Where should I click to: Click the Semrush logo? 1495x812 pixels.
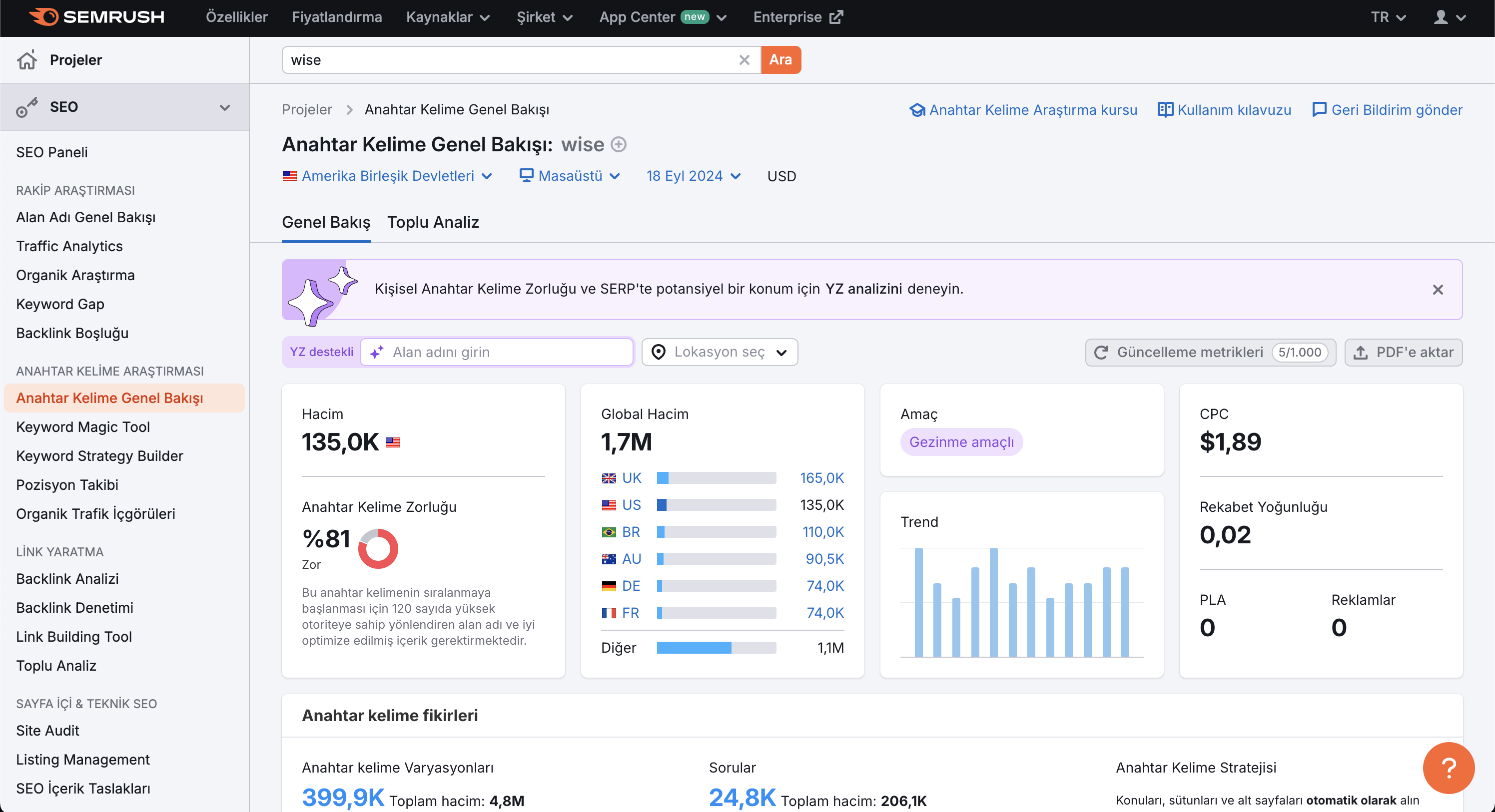pyautogui.click(x=96, y=17)
